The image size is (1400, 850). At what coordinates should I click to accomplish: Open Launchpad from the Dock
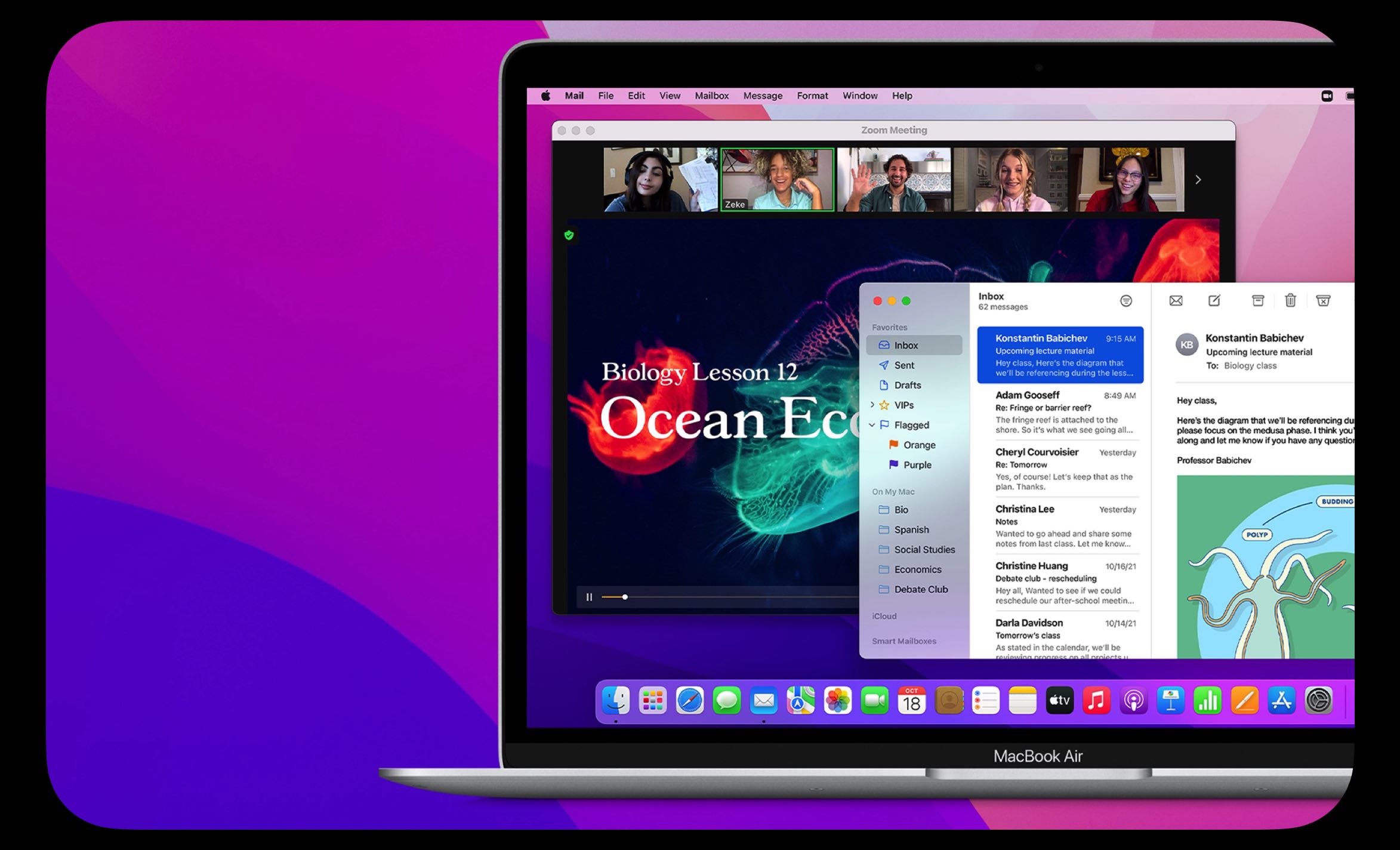tap(652, 701)
